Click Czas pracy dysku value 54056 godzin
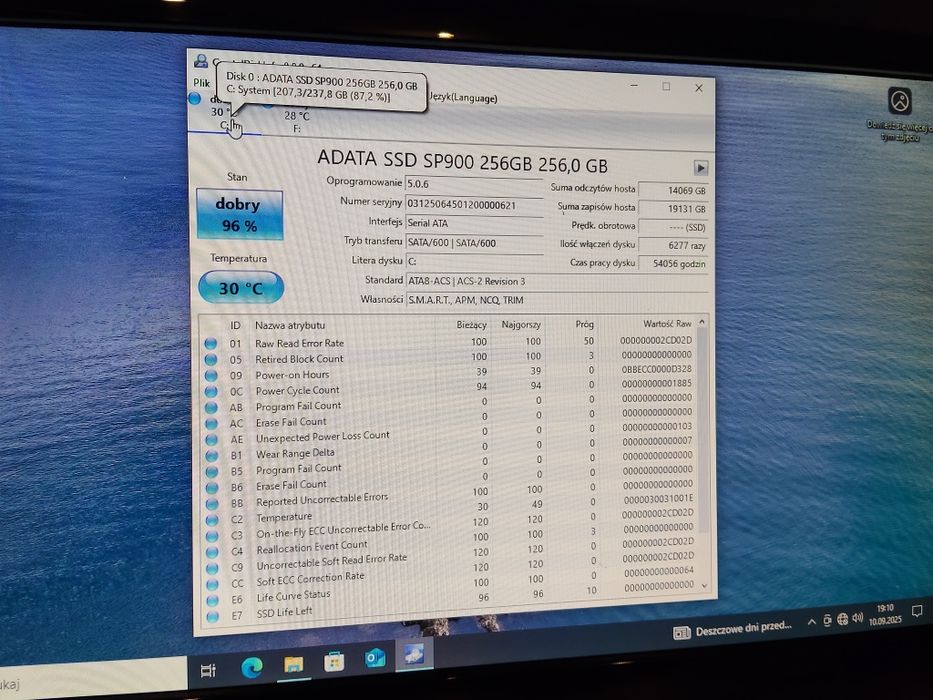This screenshot has width=933, height=700. [673, 263]
